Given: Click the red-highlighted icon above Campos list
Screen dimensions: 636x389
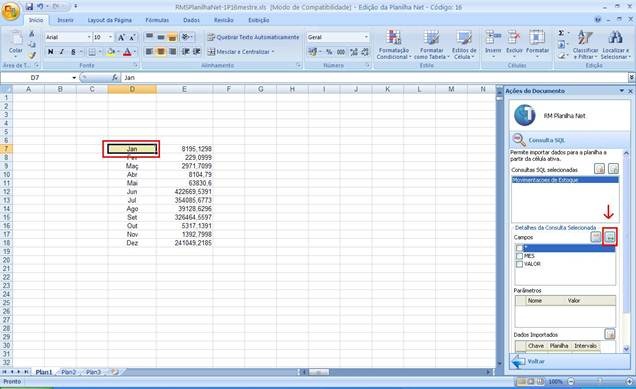Looking at the screenshot, I should click(610, 237).
